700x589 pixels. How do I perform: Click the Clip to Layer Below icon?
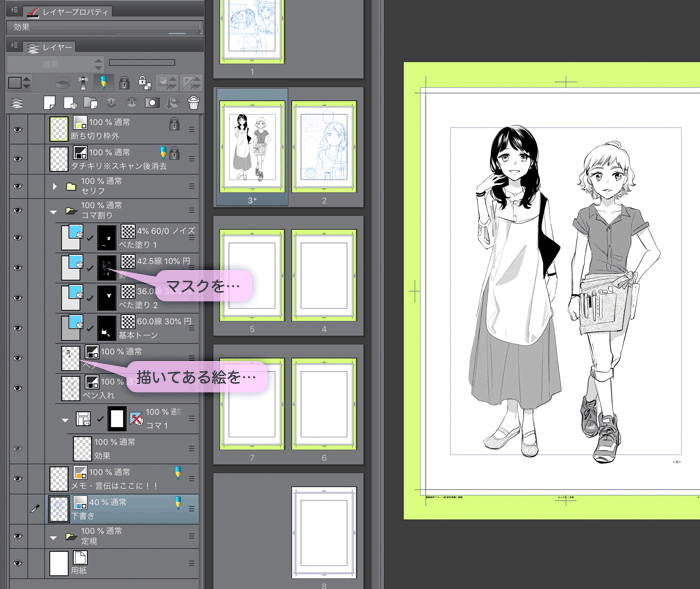pyautogui.click(x=62, y=83)
